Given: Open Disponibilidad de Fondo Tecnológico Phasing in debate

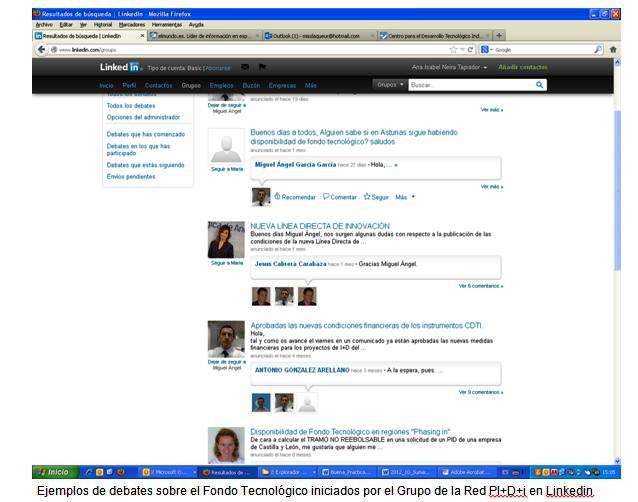Looking at the screenshot, I should click(x=350, y=432).
